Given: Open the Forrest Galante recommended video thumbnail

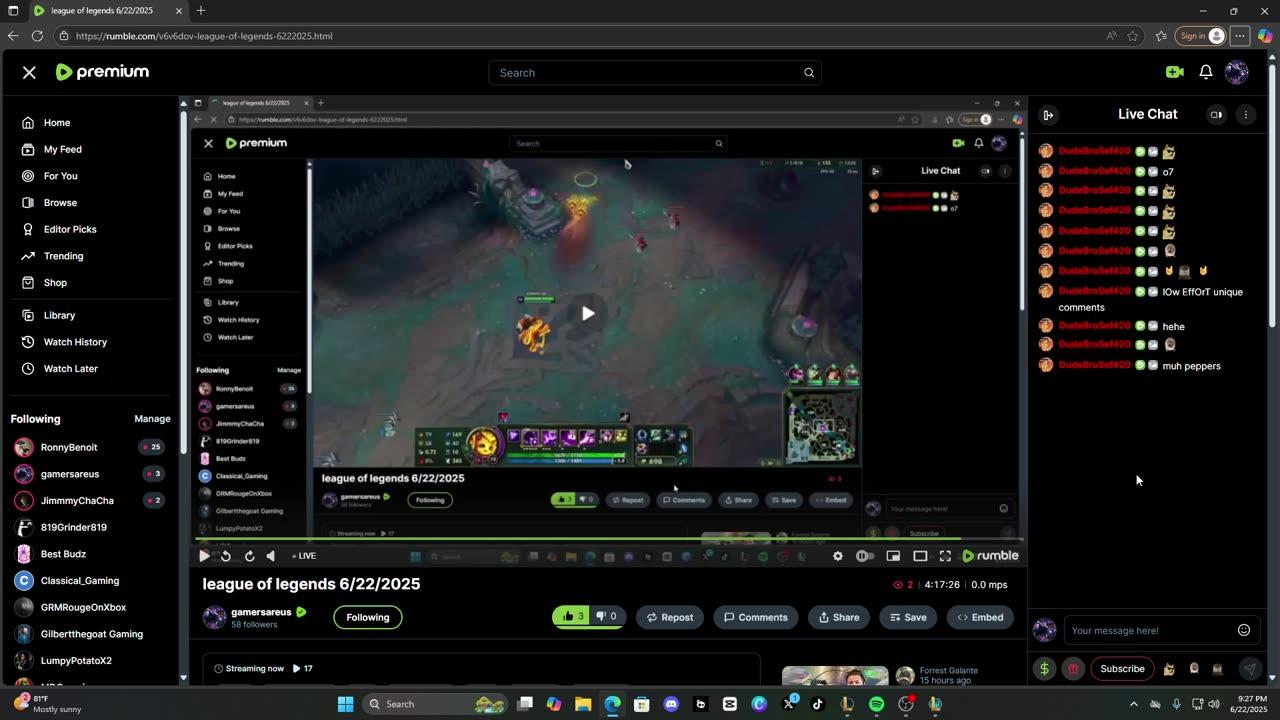Looking at the screenshot, I should click(x=835, y=676).
